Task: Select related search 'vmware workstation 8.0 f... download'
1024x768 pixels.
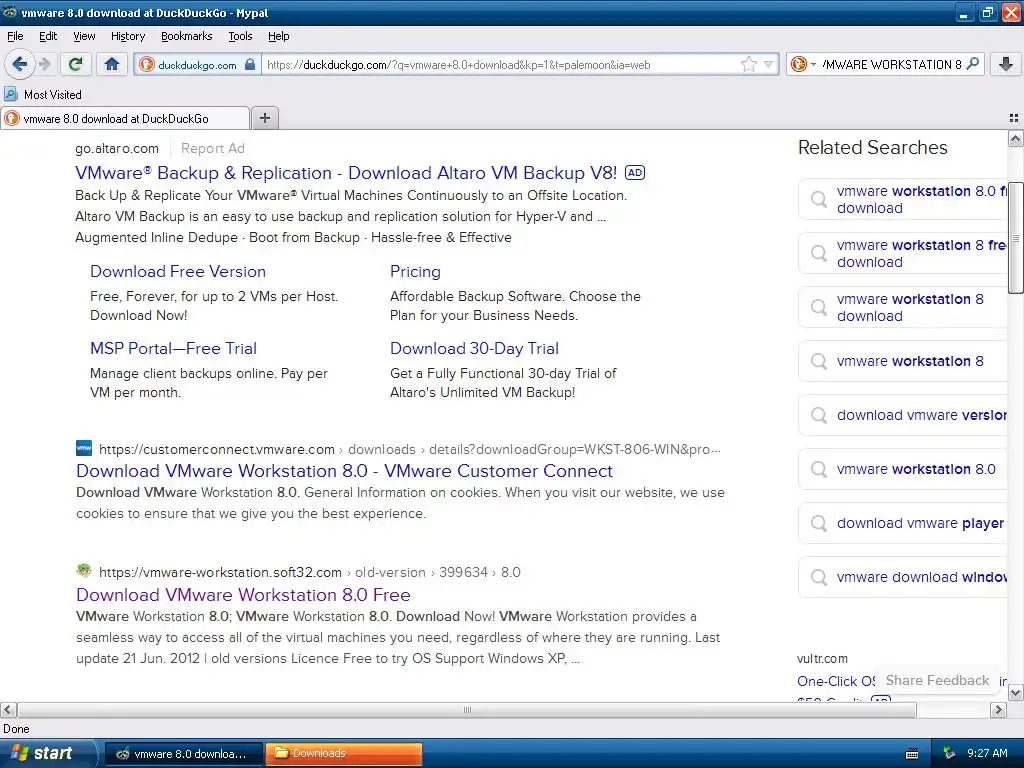Action: (903, 199)
